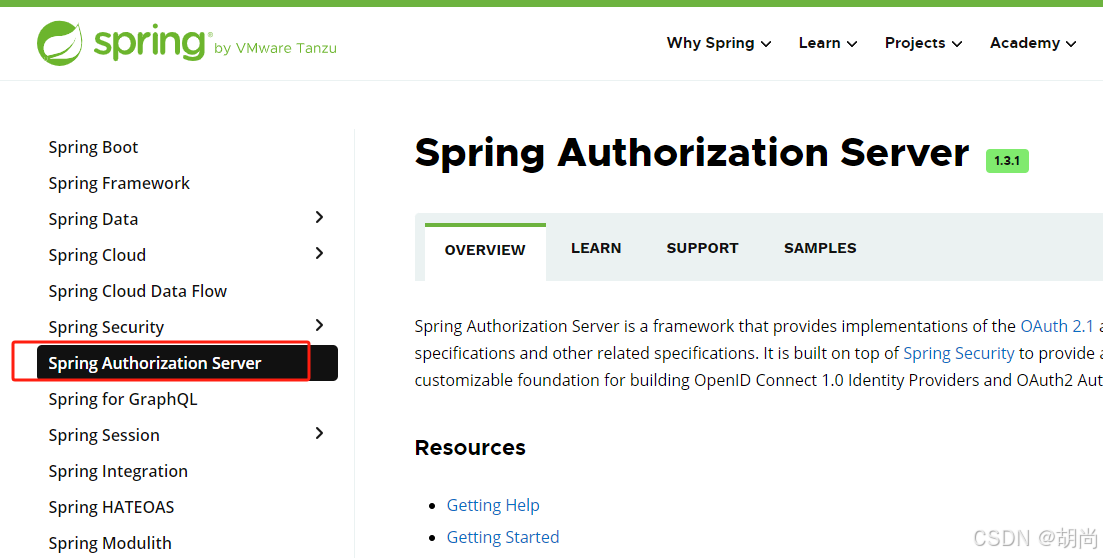Screen dimensions: 1103x558
Task: Expand the Spring Session submenu chevron
Action: 319,433
